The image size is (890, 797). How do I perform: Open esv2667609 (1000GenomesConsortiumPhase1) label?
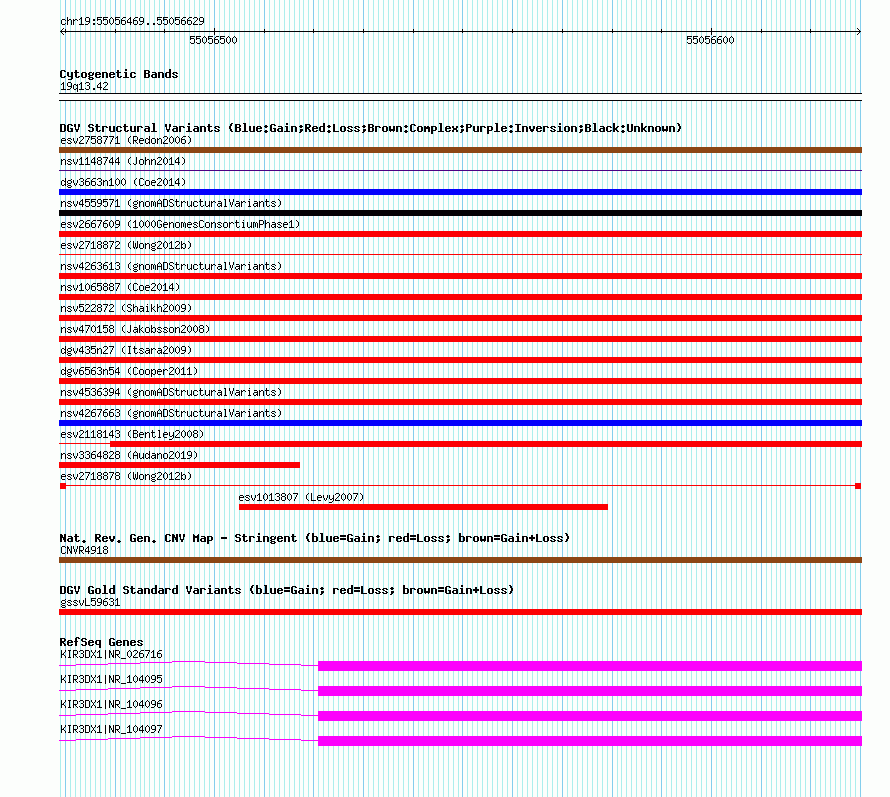click(180, 224)
